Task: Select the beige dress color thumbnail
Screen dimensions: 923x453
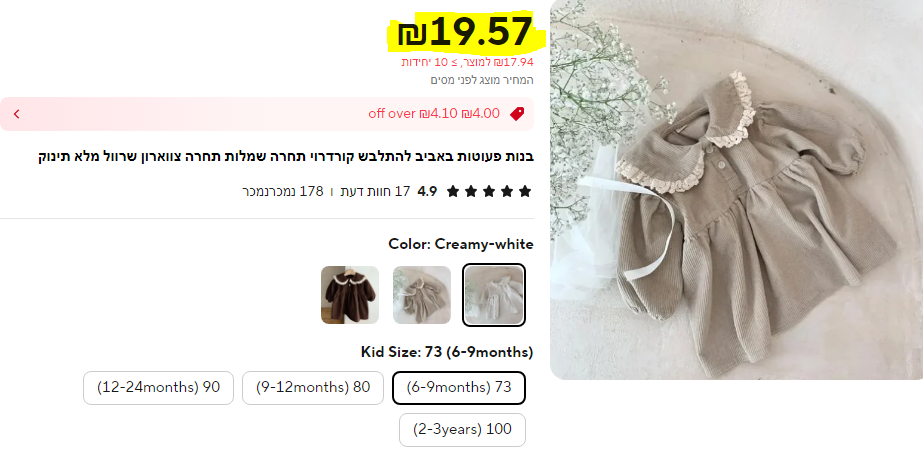Action: [421, 295]
